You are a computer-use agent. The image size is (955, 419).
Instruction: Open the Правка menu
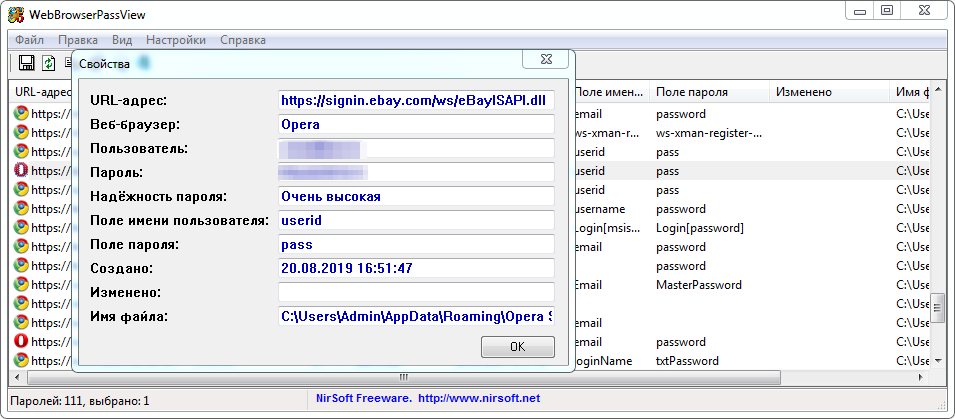[78, 40]
